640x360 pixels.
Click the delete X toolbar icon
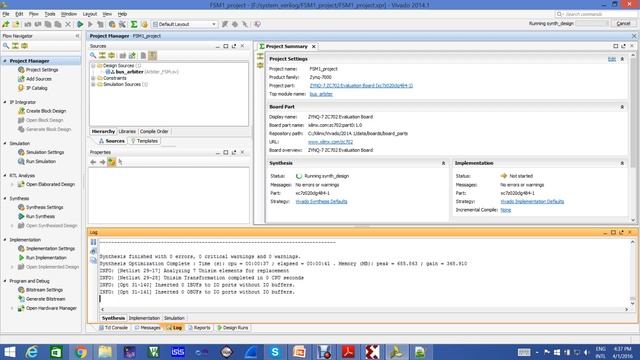tap(68, 24)
